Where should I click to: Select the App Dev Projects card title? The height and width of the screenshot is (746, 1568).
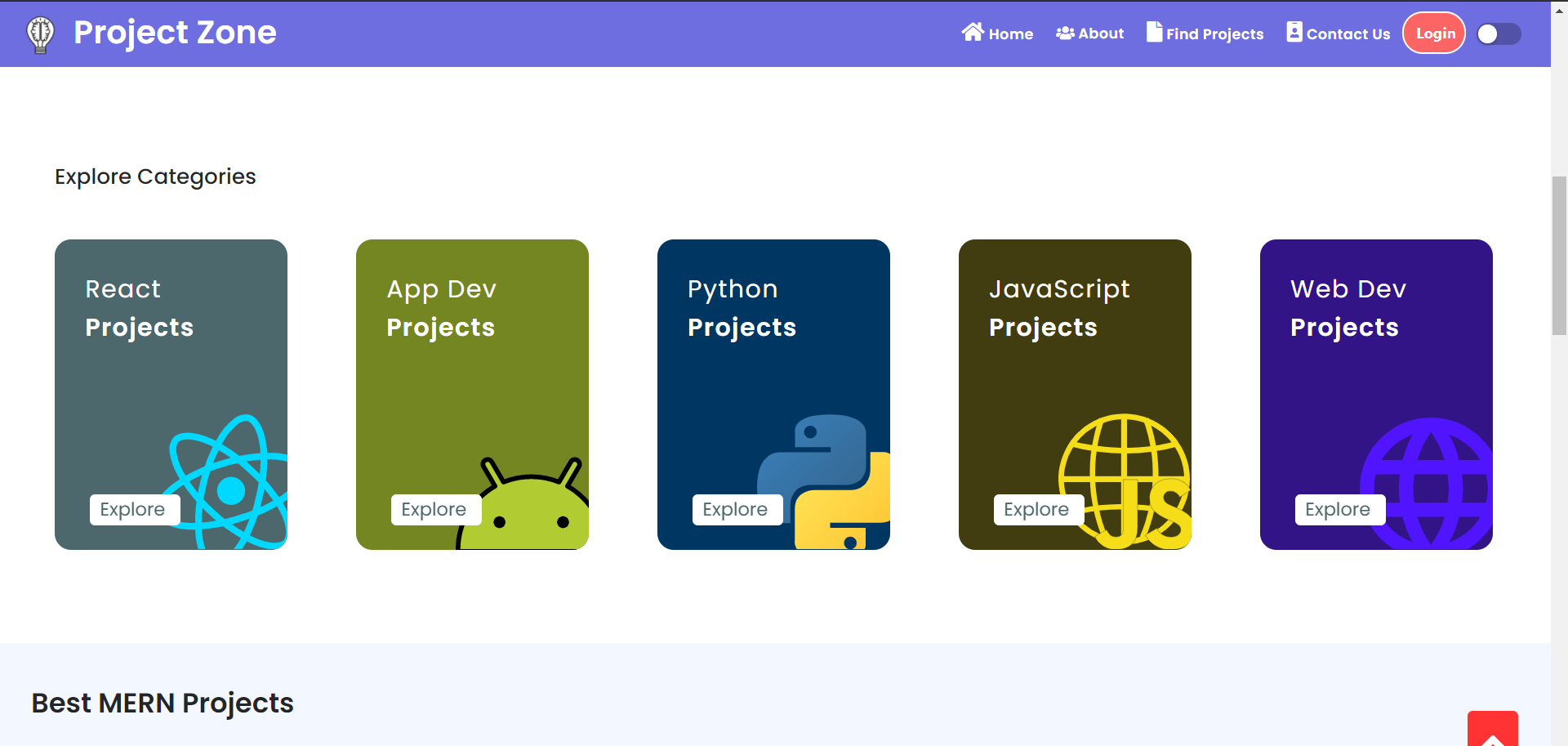tap(441, 308)
